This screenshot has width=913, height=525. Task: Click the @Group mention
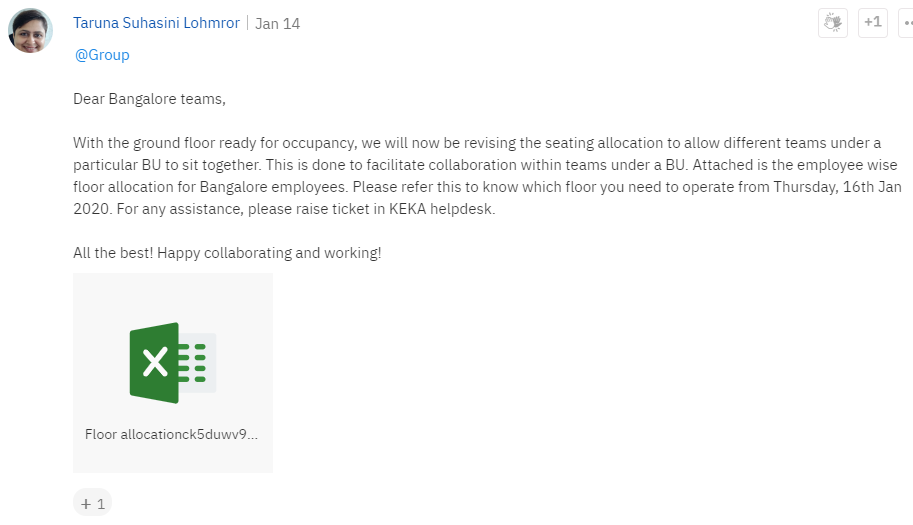[102, 55]
